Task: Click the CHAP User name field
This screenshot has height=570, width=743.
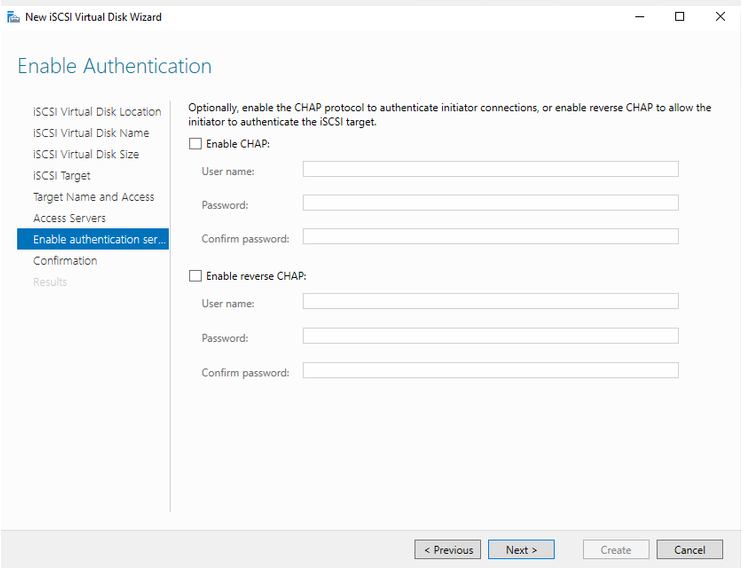Action: pos(490,170)
